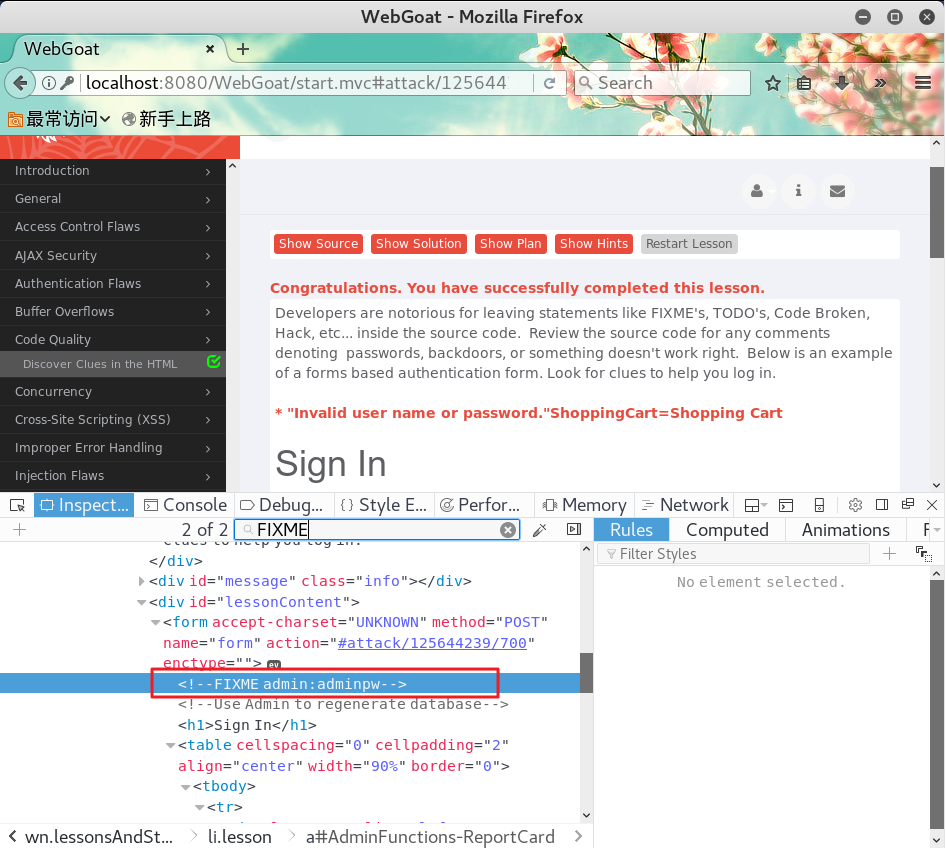This screenshot has height=848, width=946.
Task: Click the Show Plan button
Action: point(510,244)
